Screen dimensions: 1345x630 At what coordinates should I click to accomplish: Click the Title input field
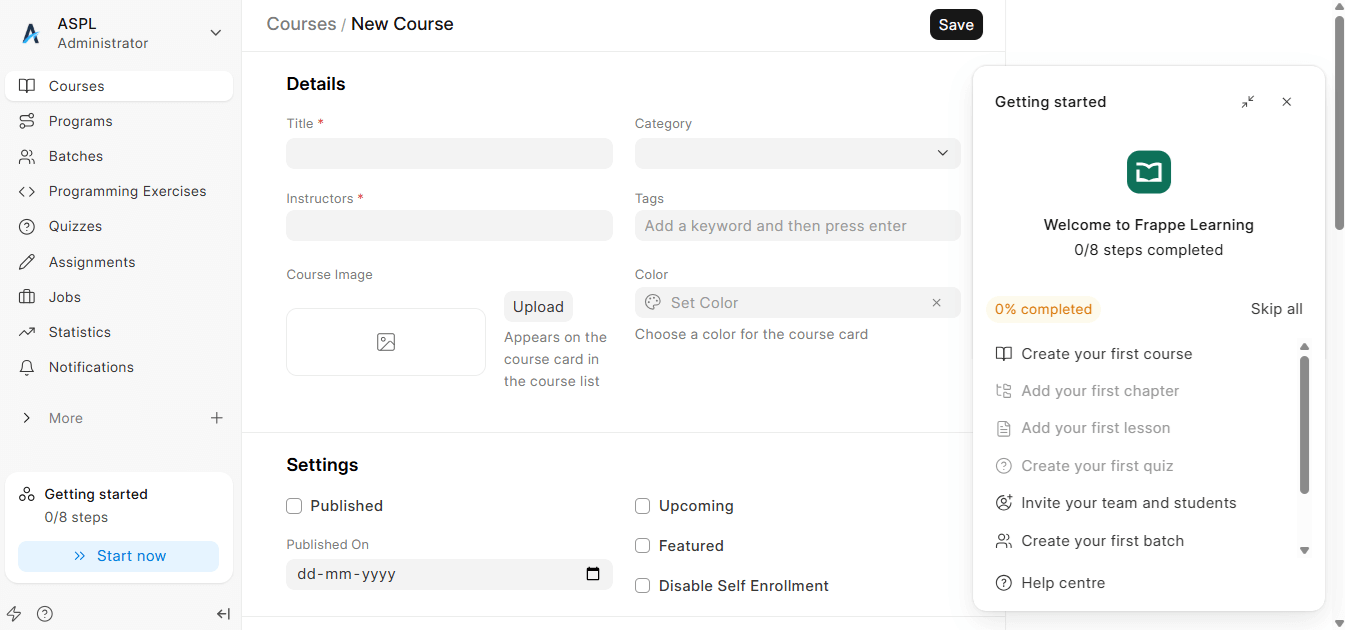449,153
